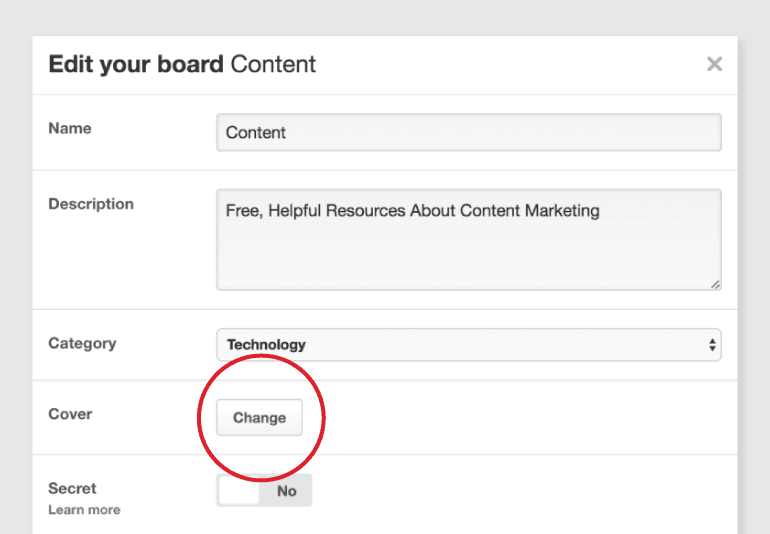Screen dimensions: 770x534
Task: Click inside the Description text area
Action: (x=468, y=240)
